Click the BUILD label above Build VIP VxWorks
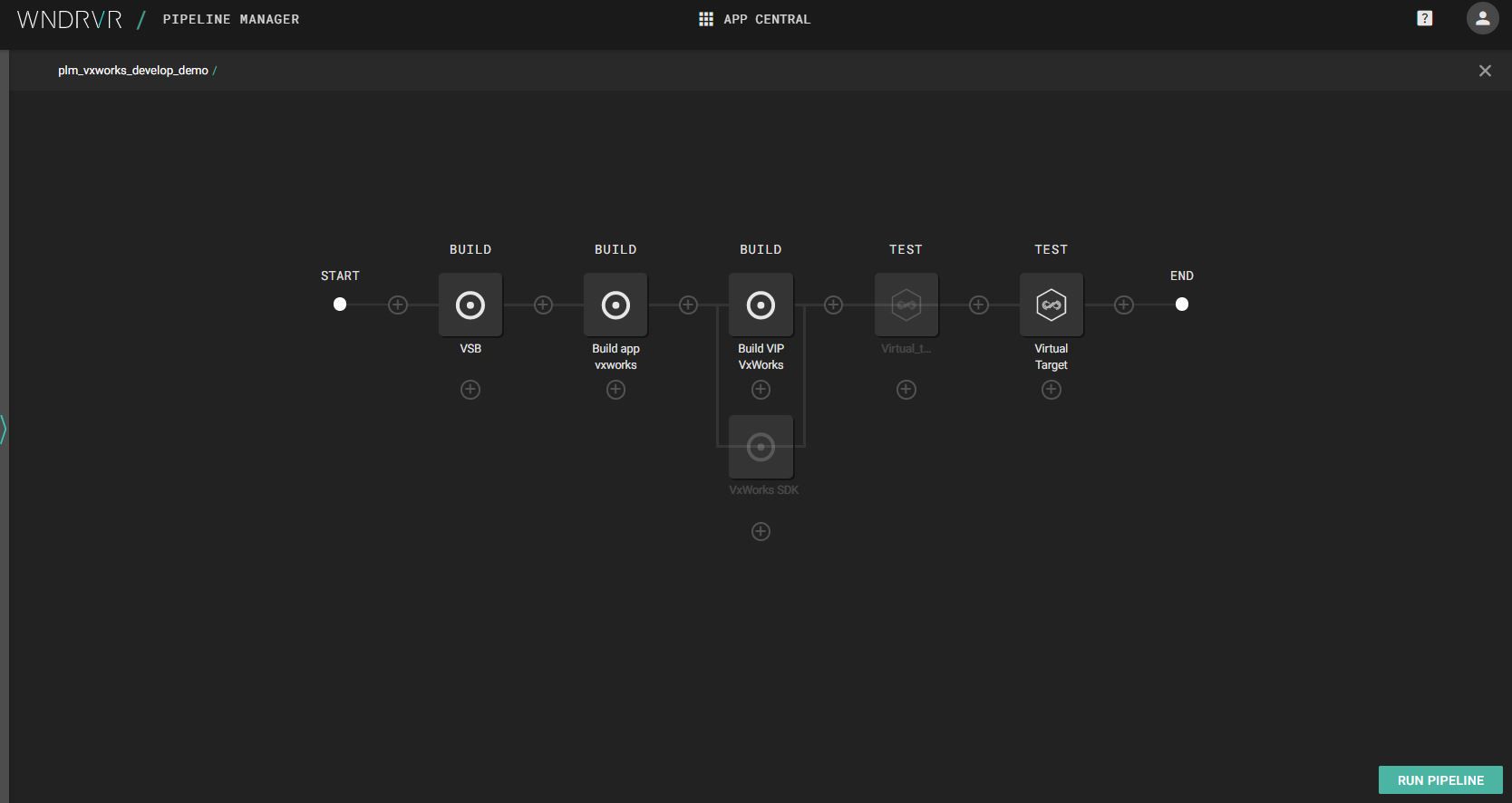This screenshot has height=803, width=1512. point(761,249)
